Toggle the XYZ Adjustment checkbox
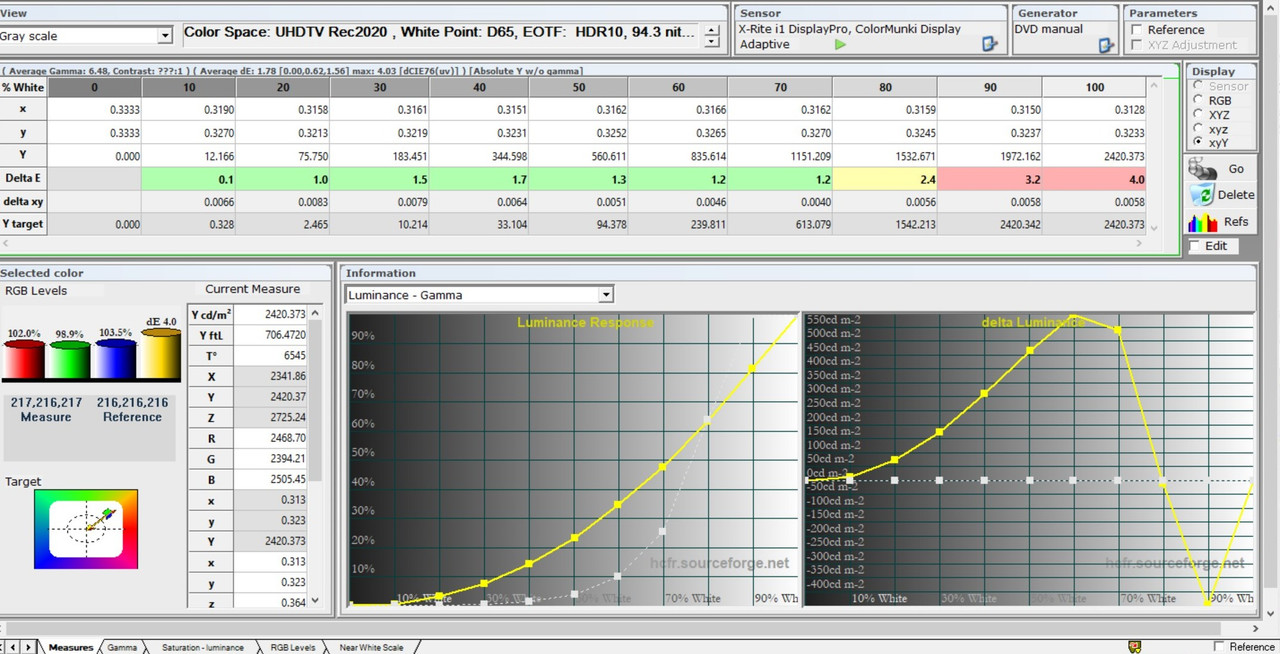 click(1136, 45)
